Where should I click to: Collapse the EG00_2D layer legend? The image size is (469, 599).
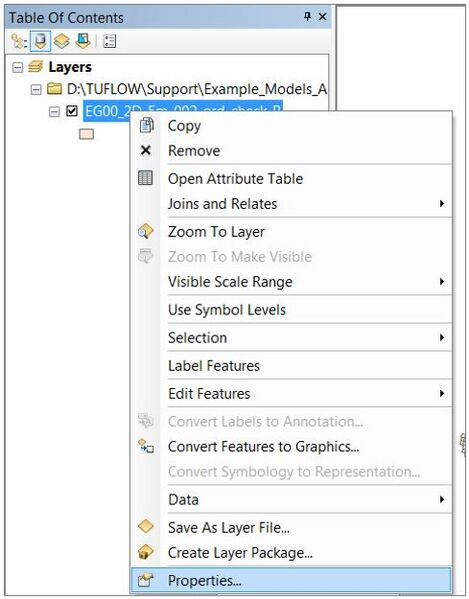click(x=54, y=112)
